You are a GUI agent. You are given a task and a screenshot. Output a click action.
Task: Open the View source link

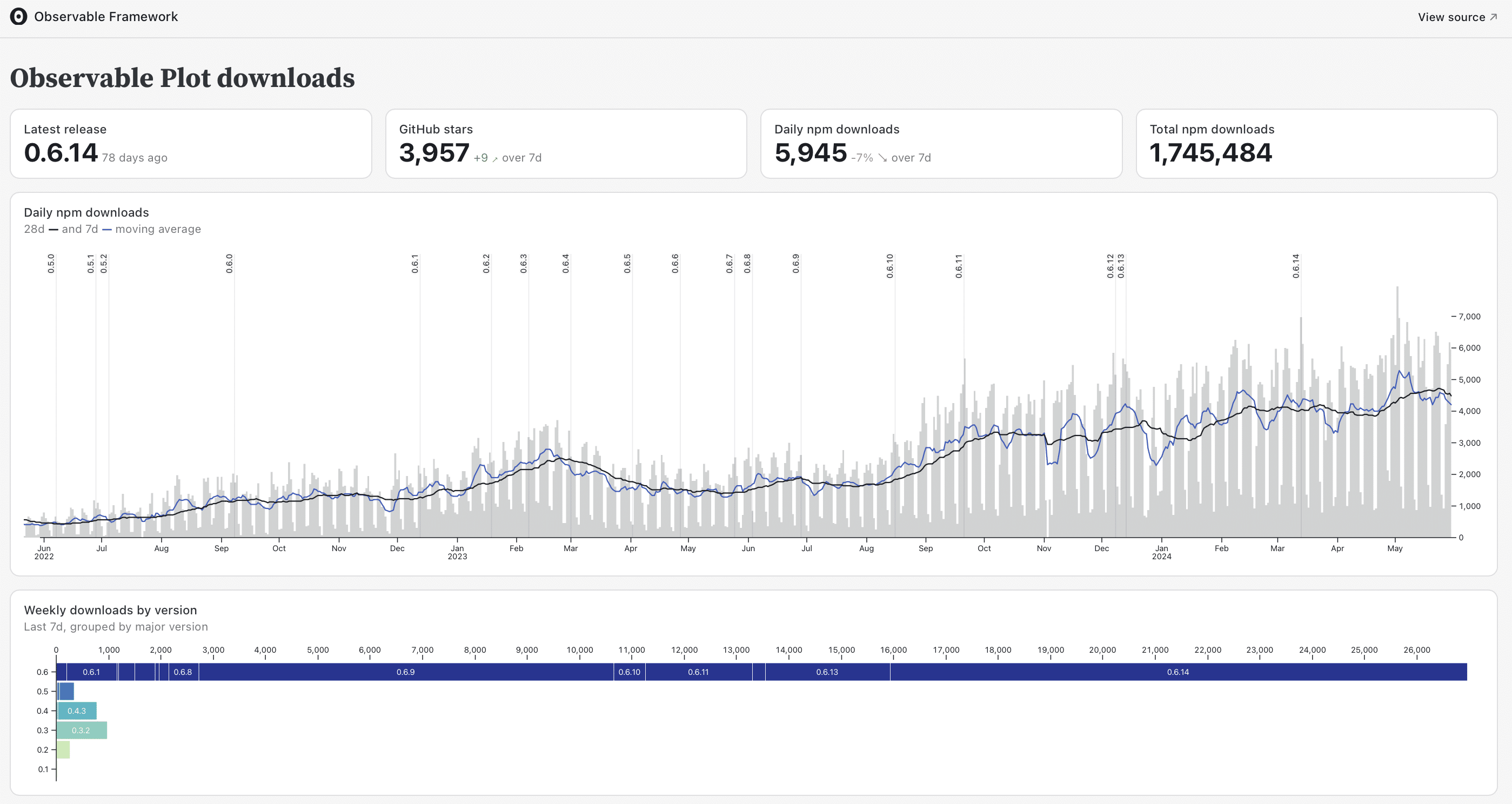click(1457, 17)
